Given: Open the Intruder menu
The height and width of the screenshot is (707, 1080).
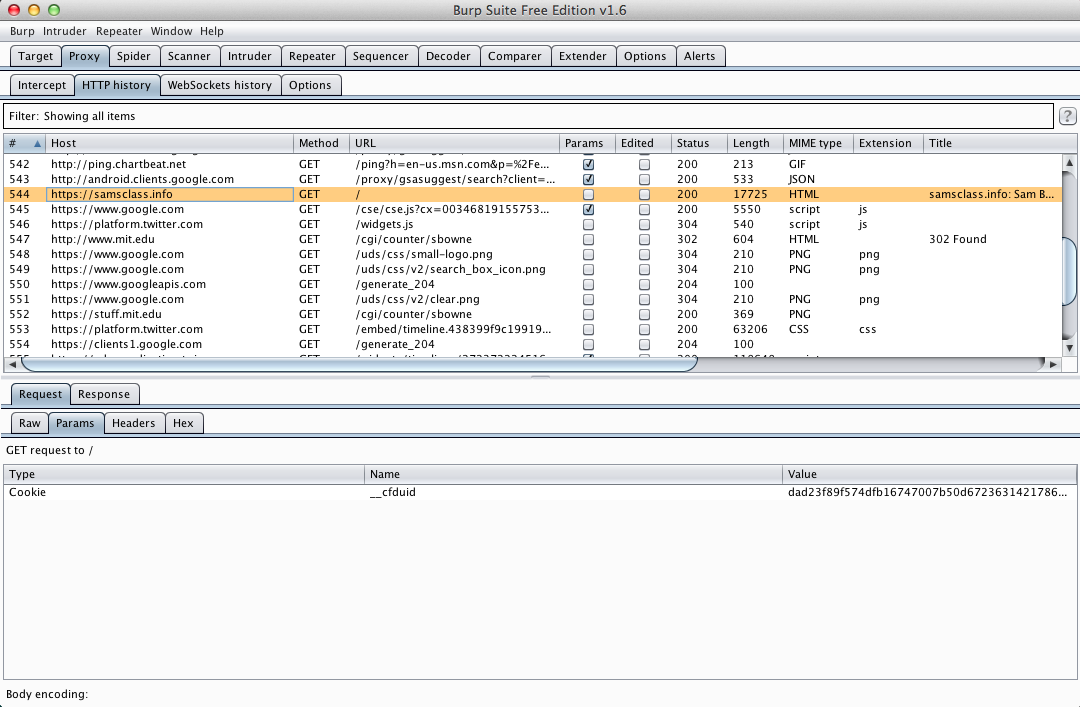Looking at the screenshot, I should tap(64, 31).
